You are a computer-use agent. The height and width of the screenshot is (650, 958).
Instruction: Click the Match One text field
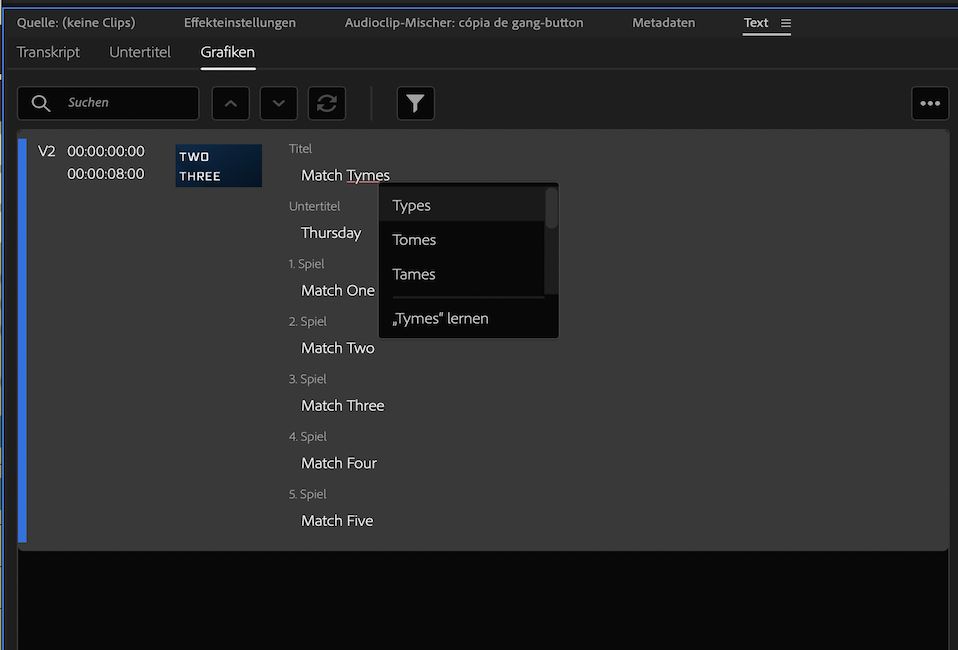(338, 290)
